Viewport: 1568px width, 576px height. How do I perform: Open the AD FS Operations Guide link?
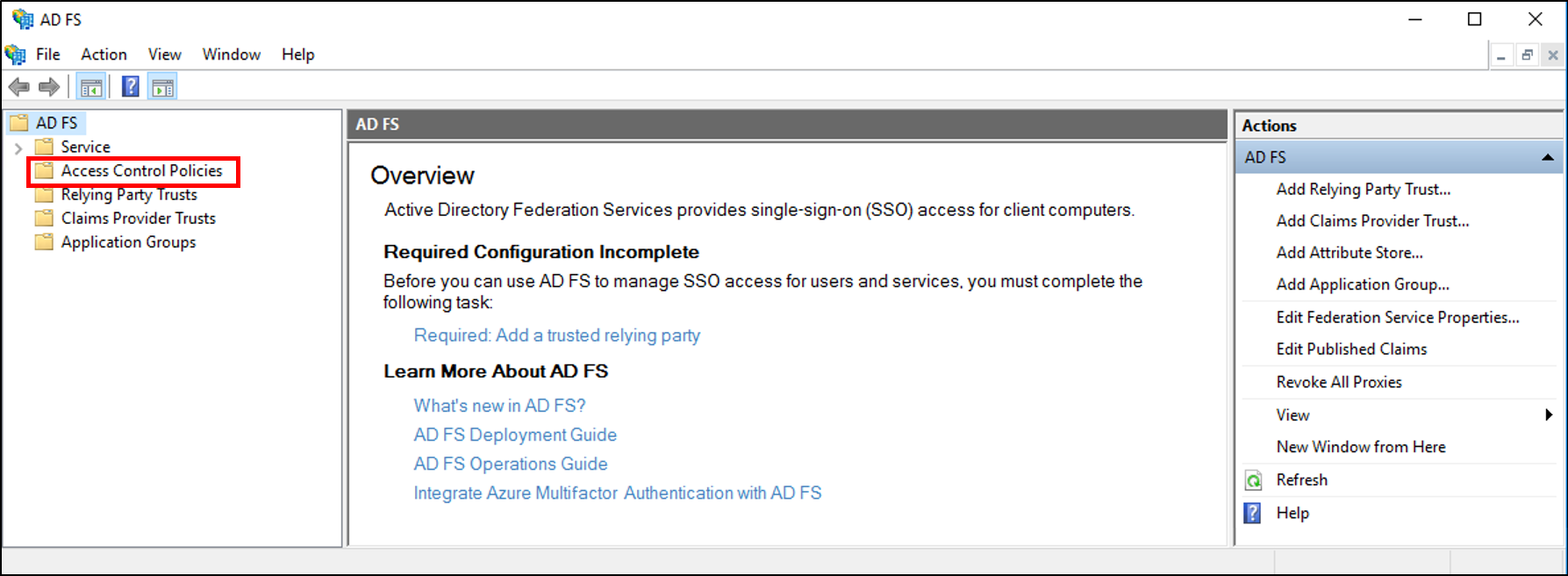(x=511, y=464)
